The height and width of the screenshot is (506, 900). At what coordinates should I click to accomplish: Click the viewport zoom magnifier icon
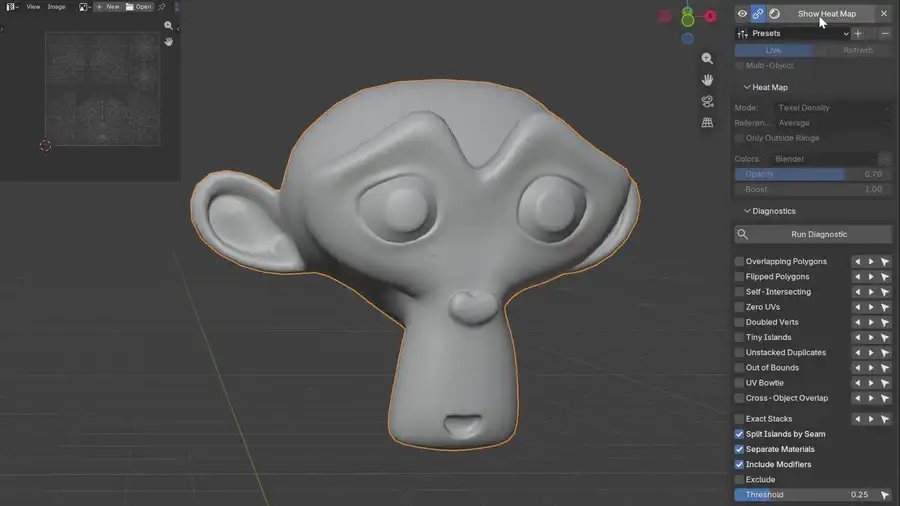(x=707, y=59)
